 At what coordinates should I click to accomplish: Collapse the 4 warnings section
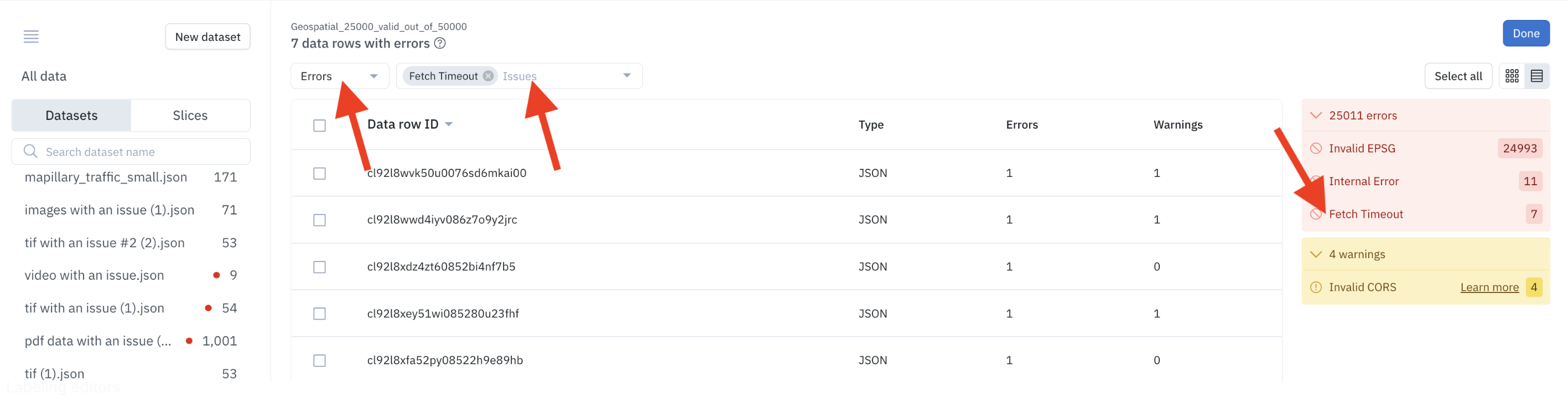coord(1315,254)
